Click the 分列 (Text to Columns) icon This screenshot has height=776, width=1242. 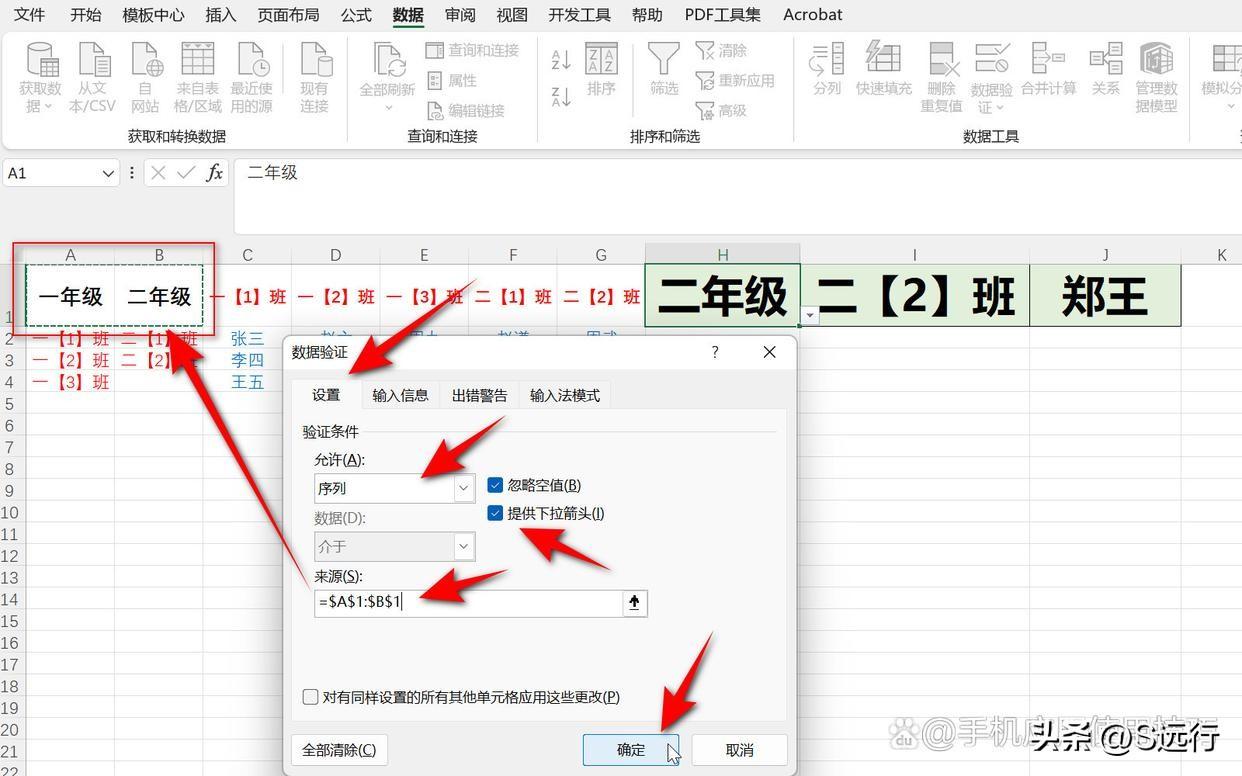pyautogui.click(x=827, y=60)
